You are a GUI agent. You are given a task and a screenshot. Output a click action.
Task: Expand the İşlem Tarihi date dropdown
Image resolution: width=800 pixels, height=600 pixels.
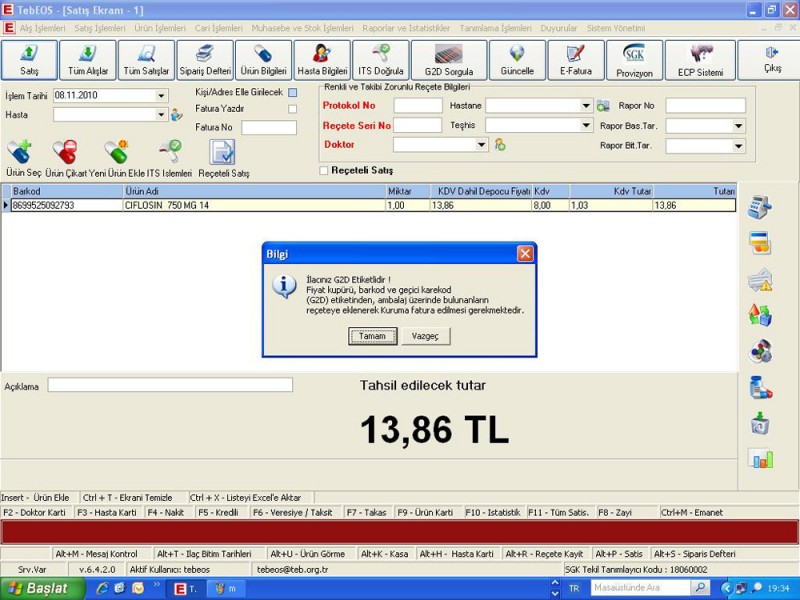coord(161,96)
